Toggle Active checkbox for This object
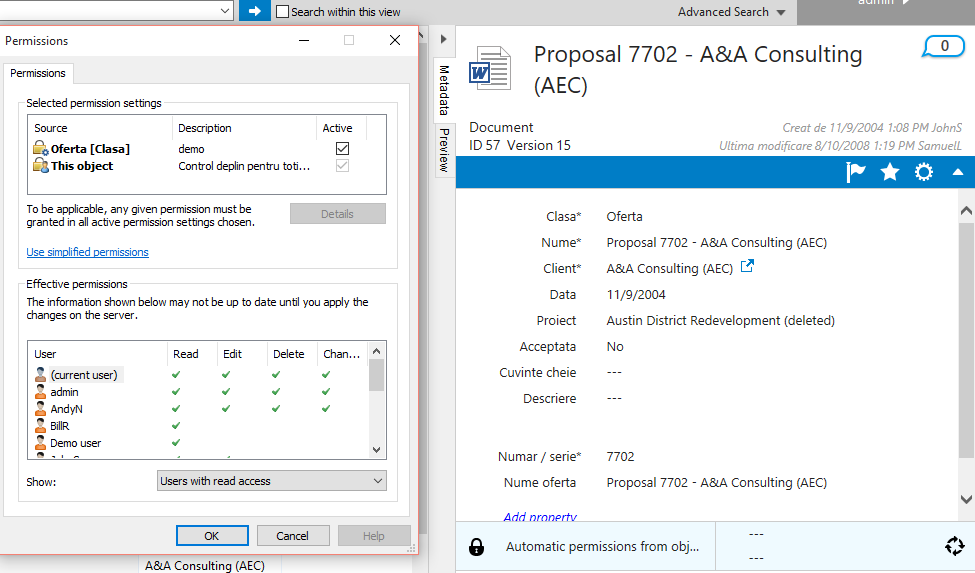Image resolution: width=975 pixels, height=573 pixels. [342, 166]
